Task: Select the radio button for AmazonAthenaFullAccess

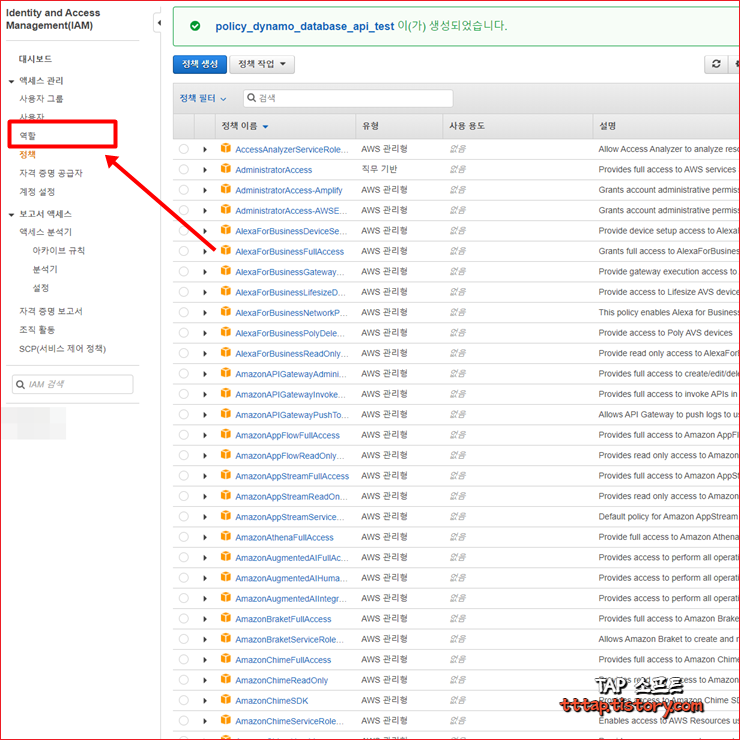Action: pyautogui.click(x=184, y=537)
